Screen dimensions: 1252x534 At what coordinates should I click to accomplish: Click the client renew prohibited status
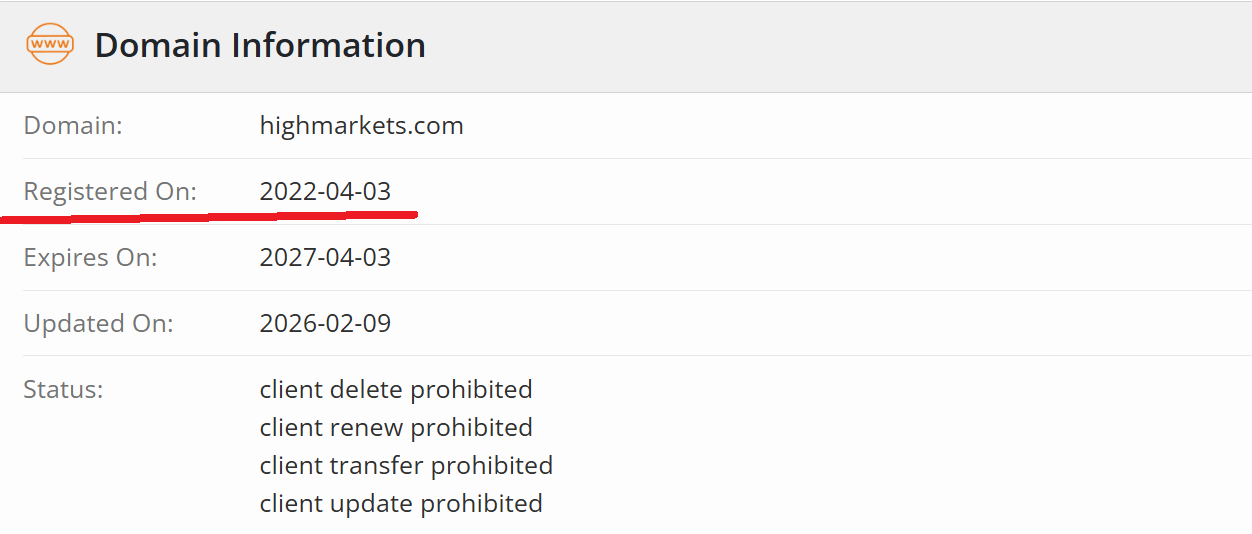(396, 427)
